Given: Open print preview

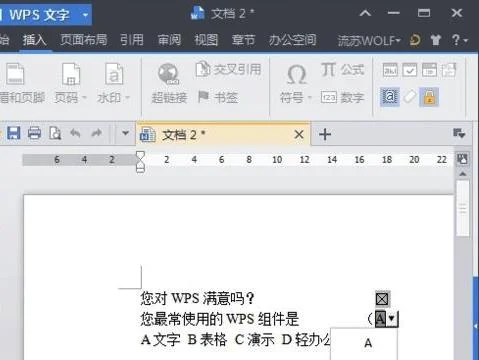Looking at the screenshot, I should click(x=55, y=133).
